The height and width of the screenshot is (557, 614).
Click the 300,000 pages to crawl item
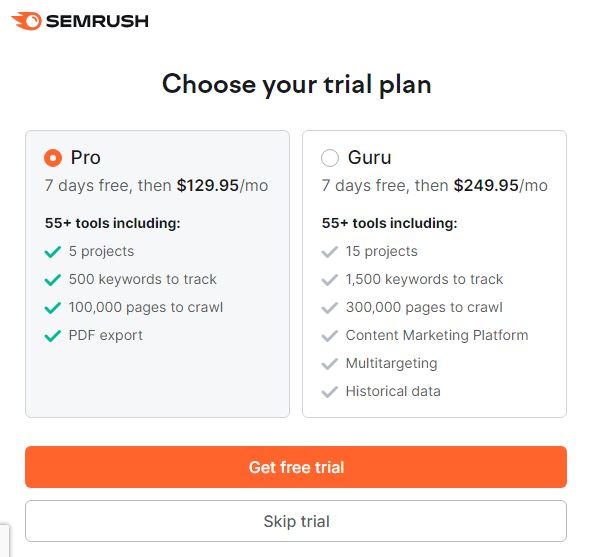click(x=424, y=307)
